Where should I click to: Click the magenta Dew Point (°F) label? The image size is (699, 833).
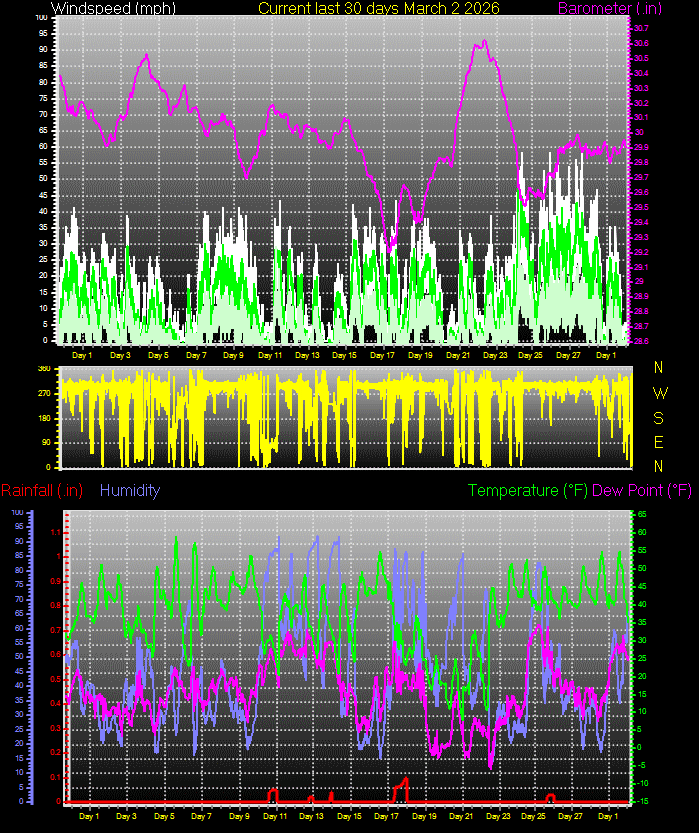point(642,490)
